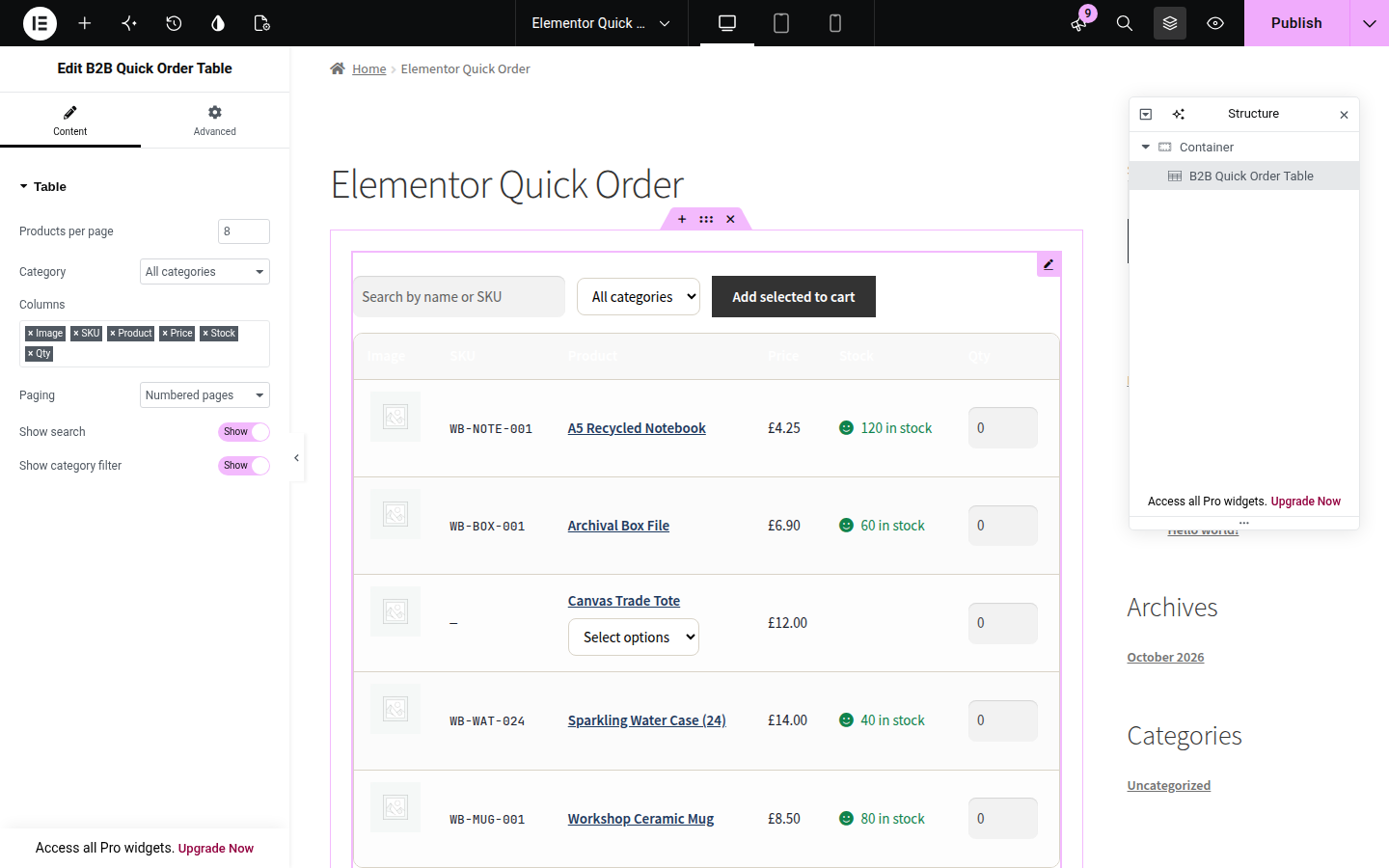Image resolution: width=1389 pixels, height=868 pixels.
Task: Remove the SKU column tag
Action: tap(76, 334)
